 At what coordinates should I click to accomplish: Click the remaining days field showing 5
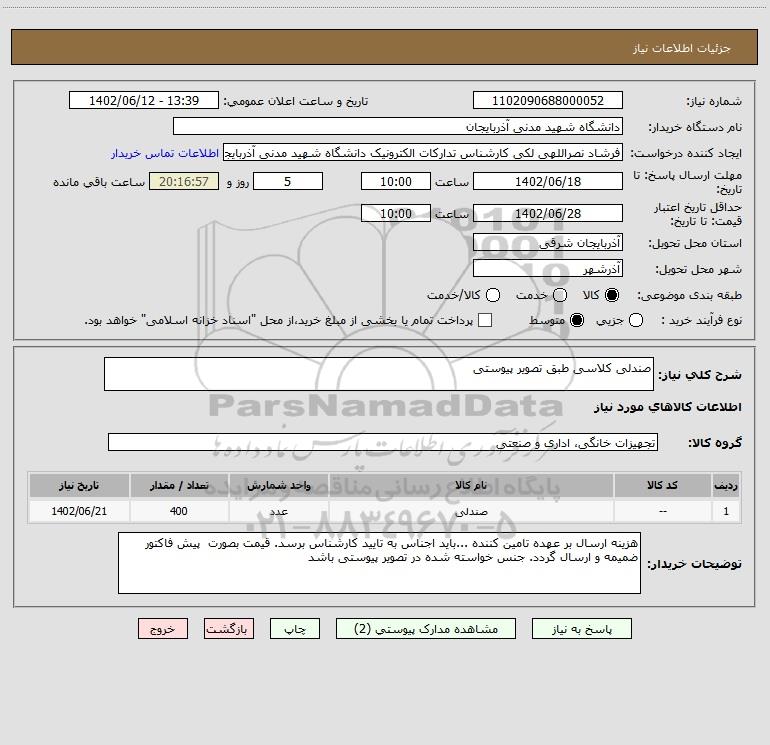[288, 181]
